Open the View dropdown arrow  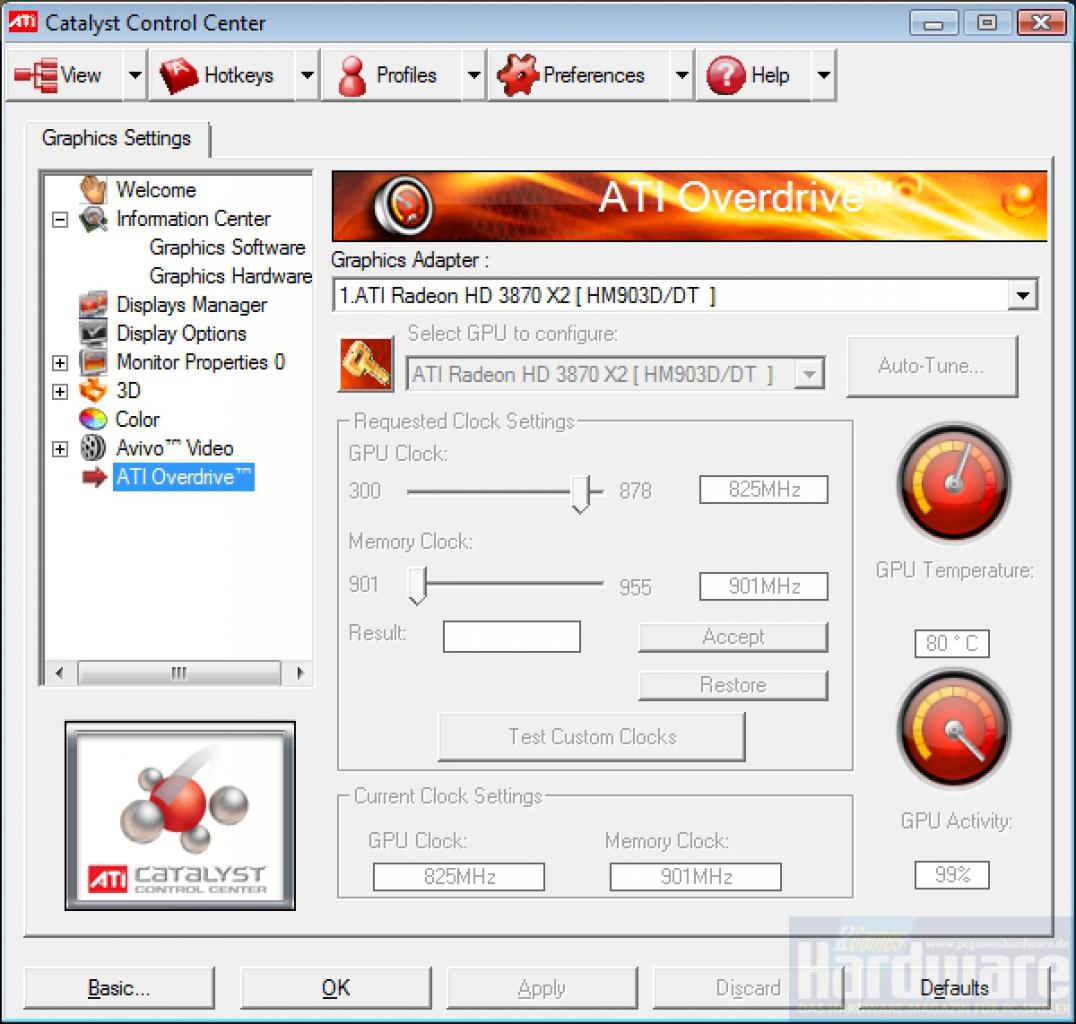135,75
